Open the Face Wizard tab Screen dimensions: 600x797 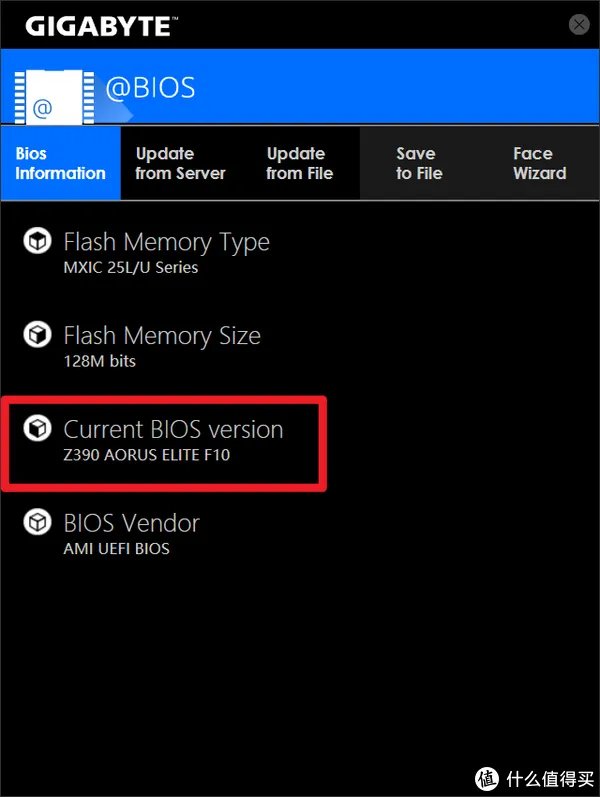pos(539,163)
